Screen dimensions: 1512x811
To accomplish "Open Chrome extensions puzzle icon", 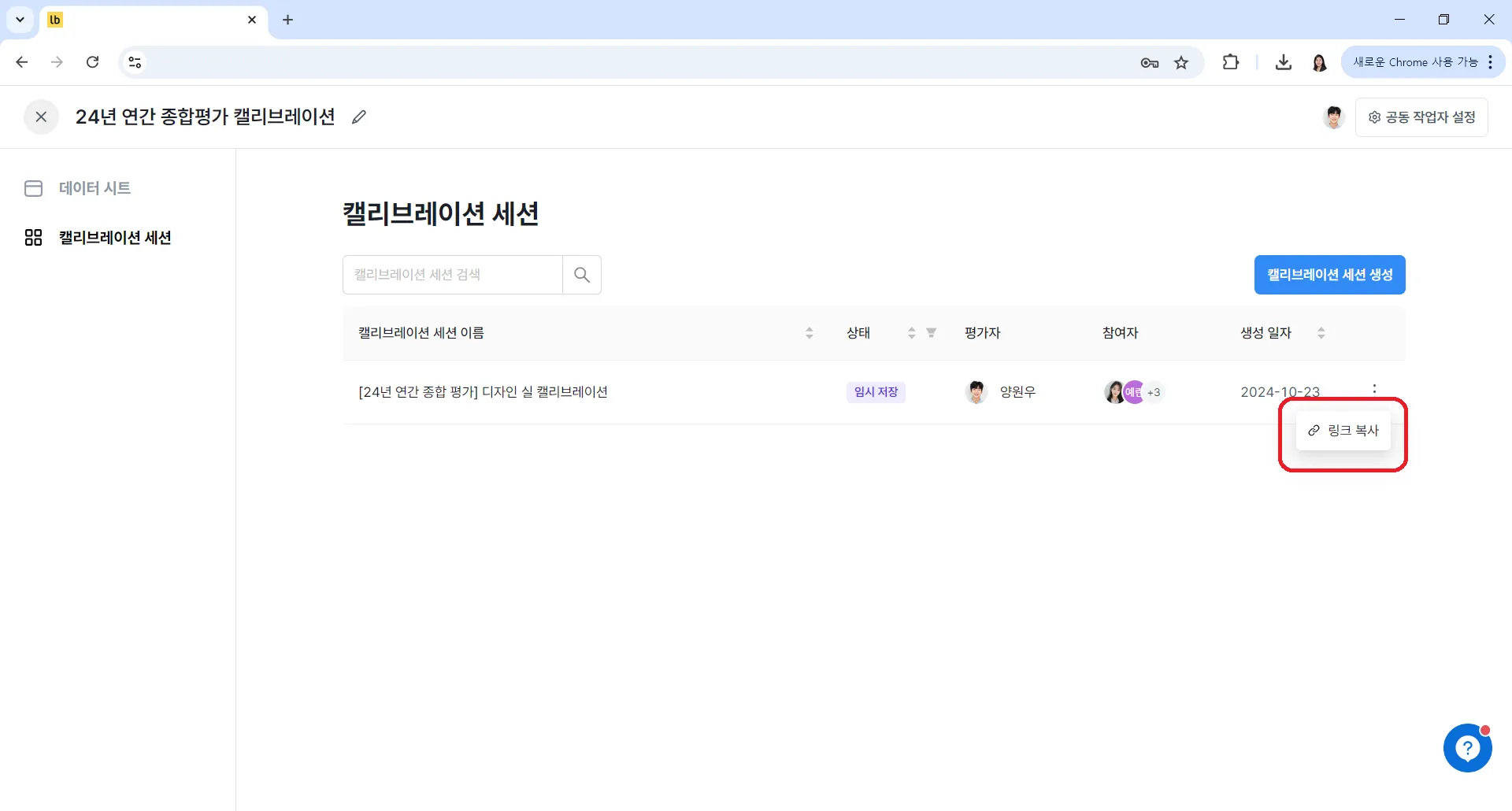I will click(x=1230, y=63).
